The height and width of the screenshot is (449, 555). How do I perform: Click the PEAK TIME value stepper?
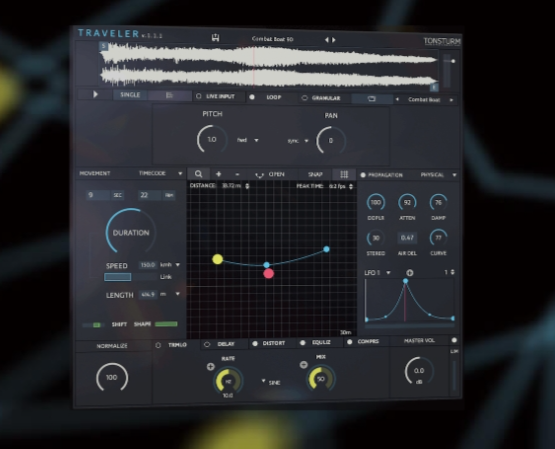pos(351,186)
